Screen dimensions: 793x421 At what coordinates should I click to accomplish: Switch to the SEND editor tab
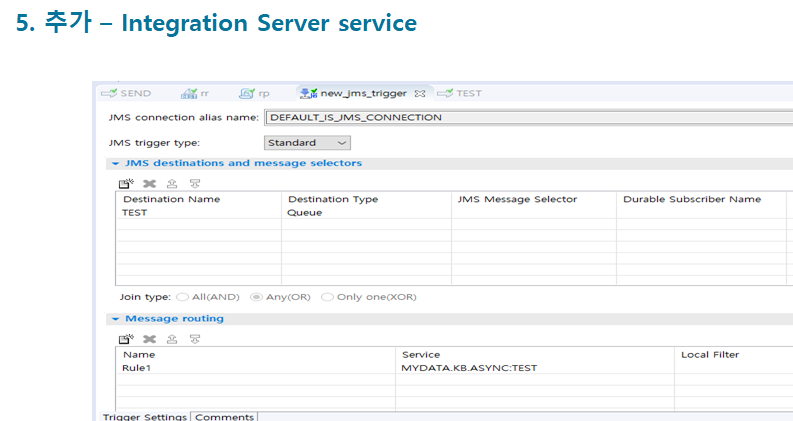point(126,93)
